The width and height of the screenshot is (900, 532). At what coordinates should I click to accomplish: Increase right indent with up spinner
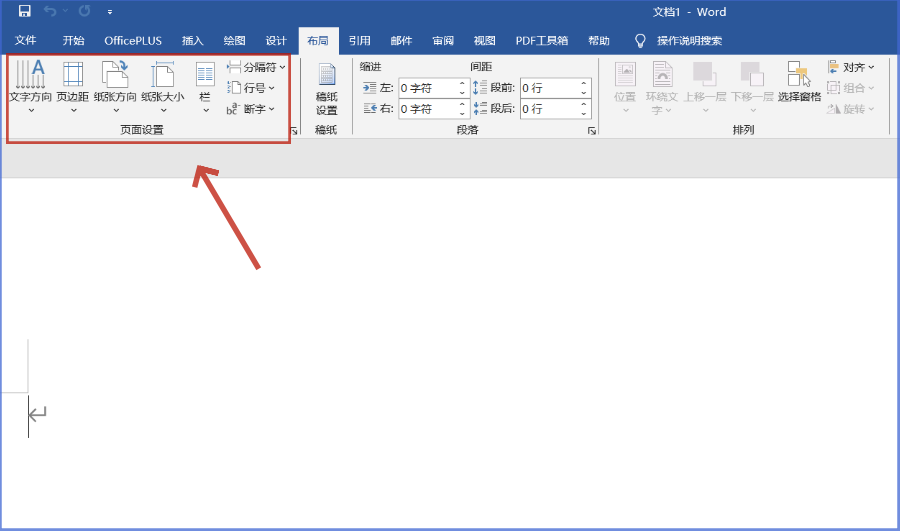coord(462,104)
